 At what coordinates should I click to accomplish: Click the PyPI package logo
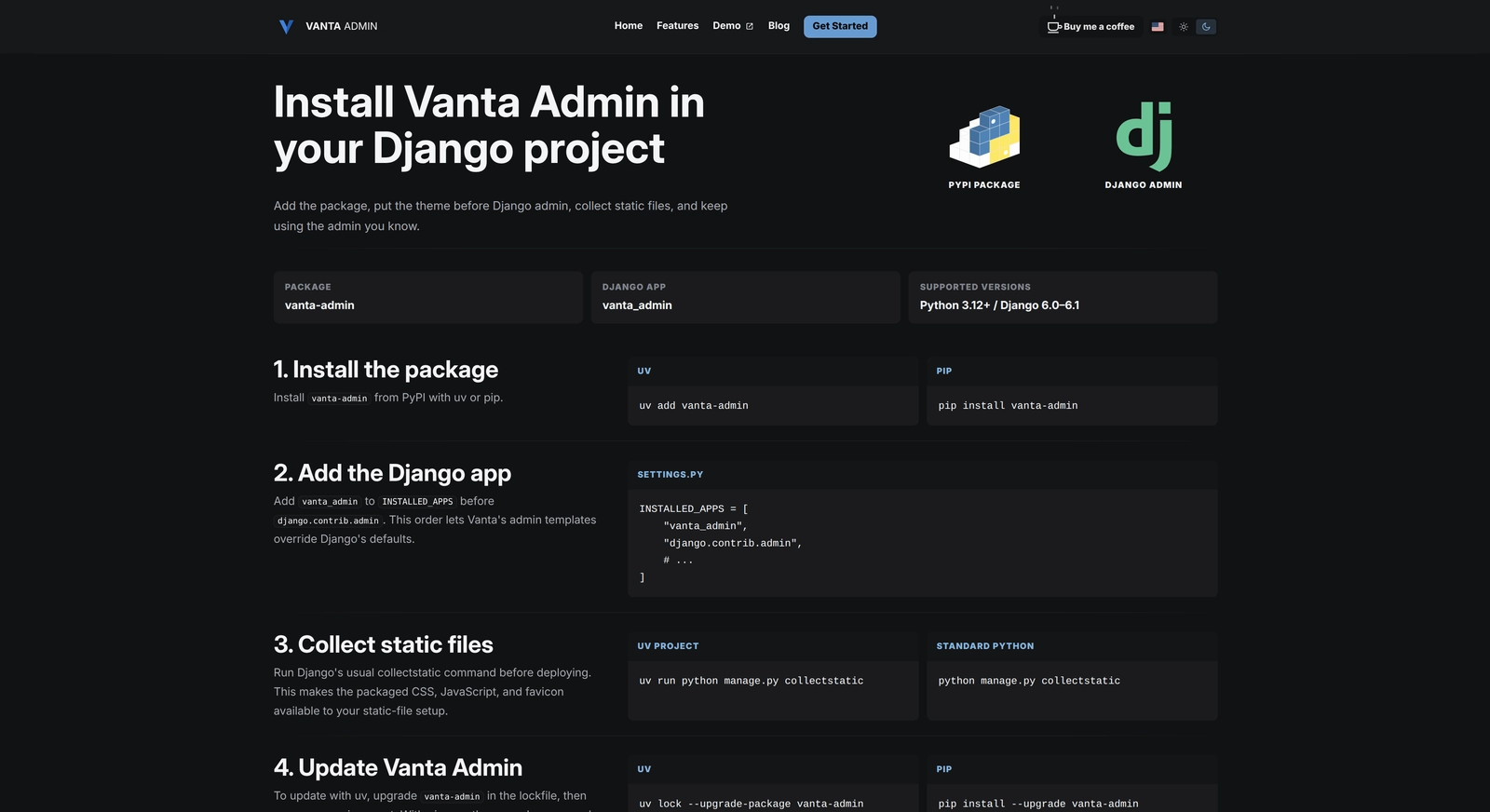[x=984, y=137]
